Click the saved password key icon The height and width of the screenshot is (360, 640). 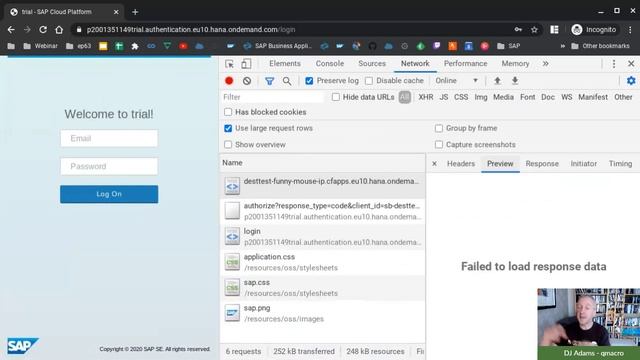[x=518, y=29]
